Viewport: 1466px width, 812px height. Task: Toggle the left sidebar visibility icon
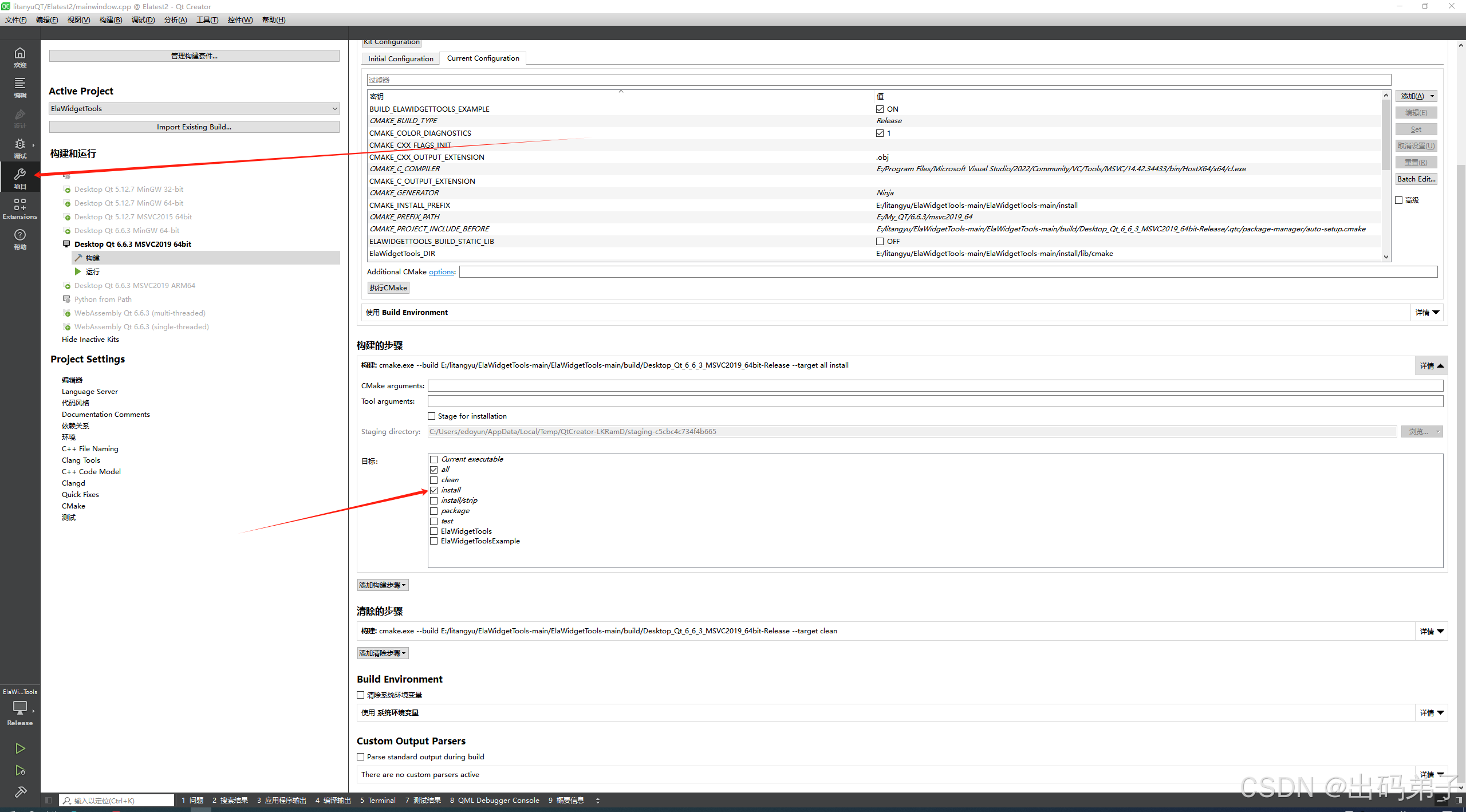(48, 801)
